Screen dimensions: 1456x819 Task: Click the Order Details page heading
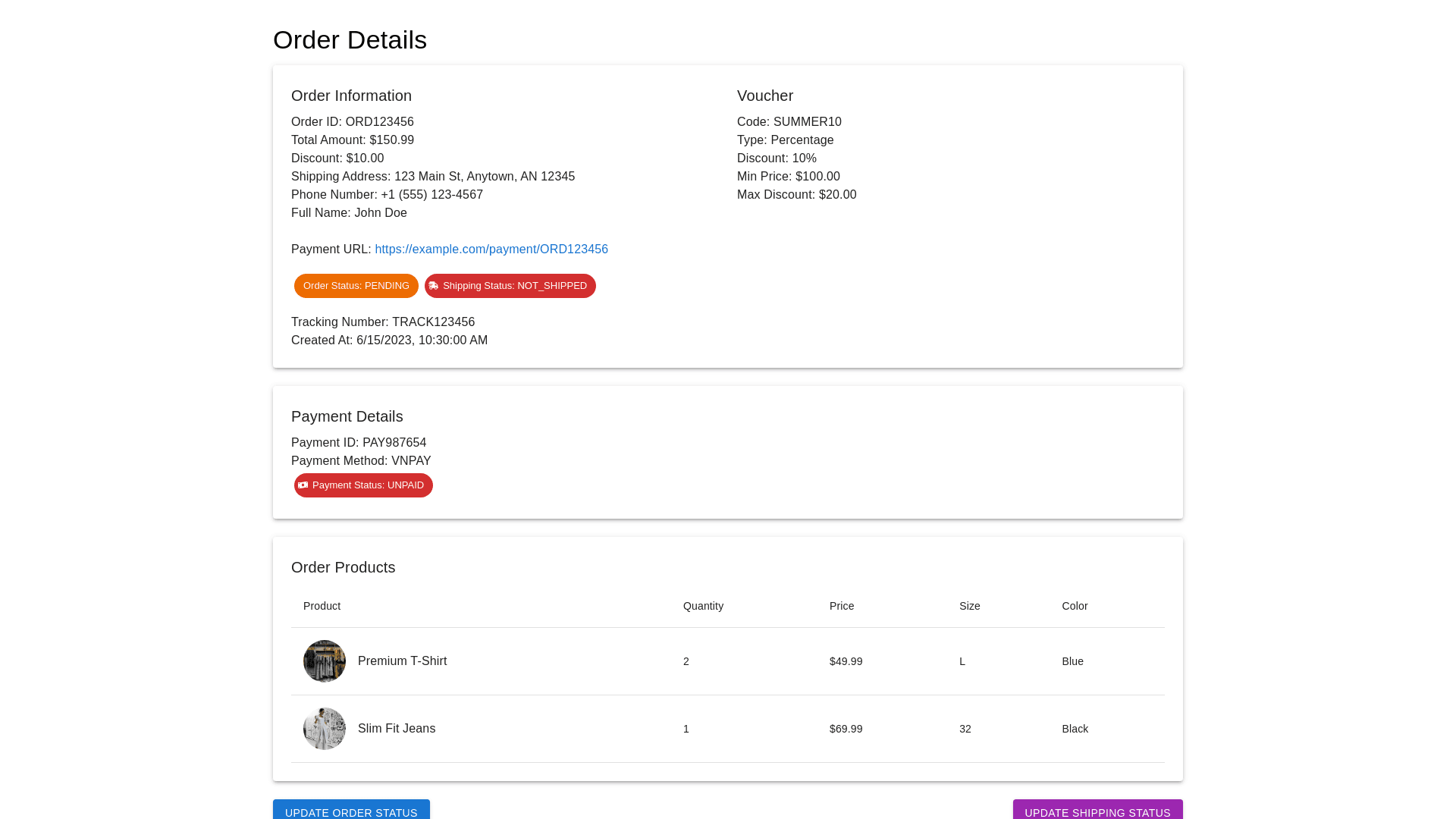(x=350, y=40)
